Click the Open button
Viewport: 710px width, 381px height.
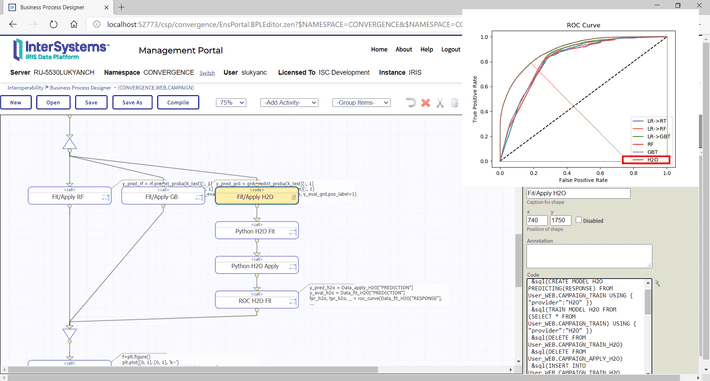(53, 102)
